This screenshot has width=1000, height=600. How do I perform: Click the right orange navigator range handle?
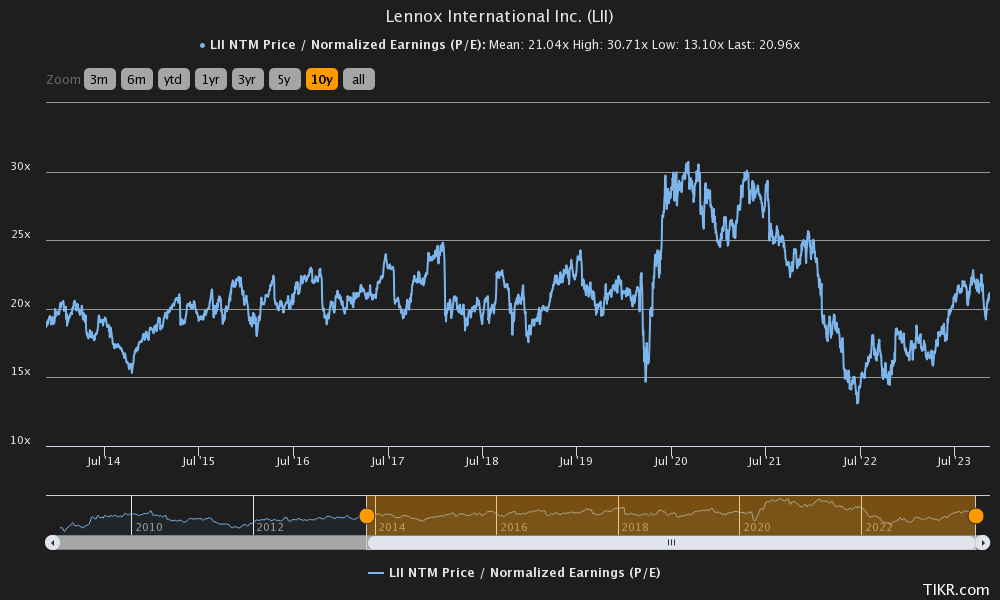click(x=976, y=516)
